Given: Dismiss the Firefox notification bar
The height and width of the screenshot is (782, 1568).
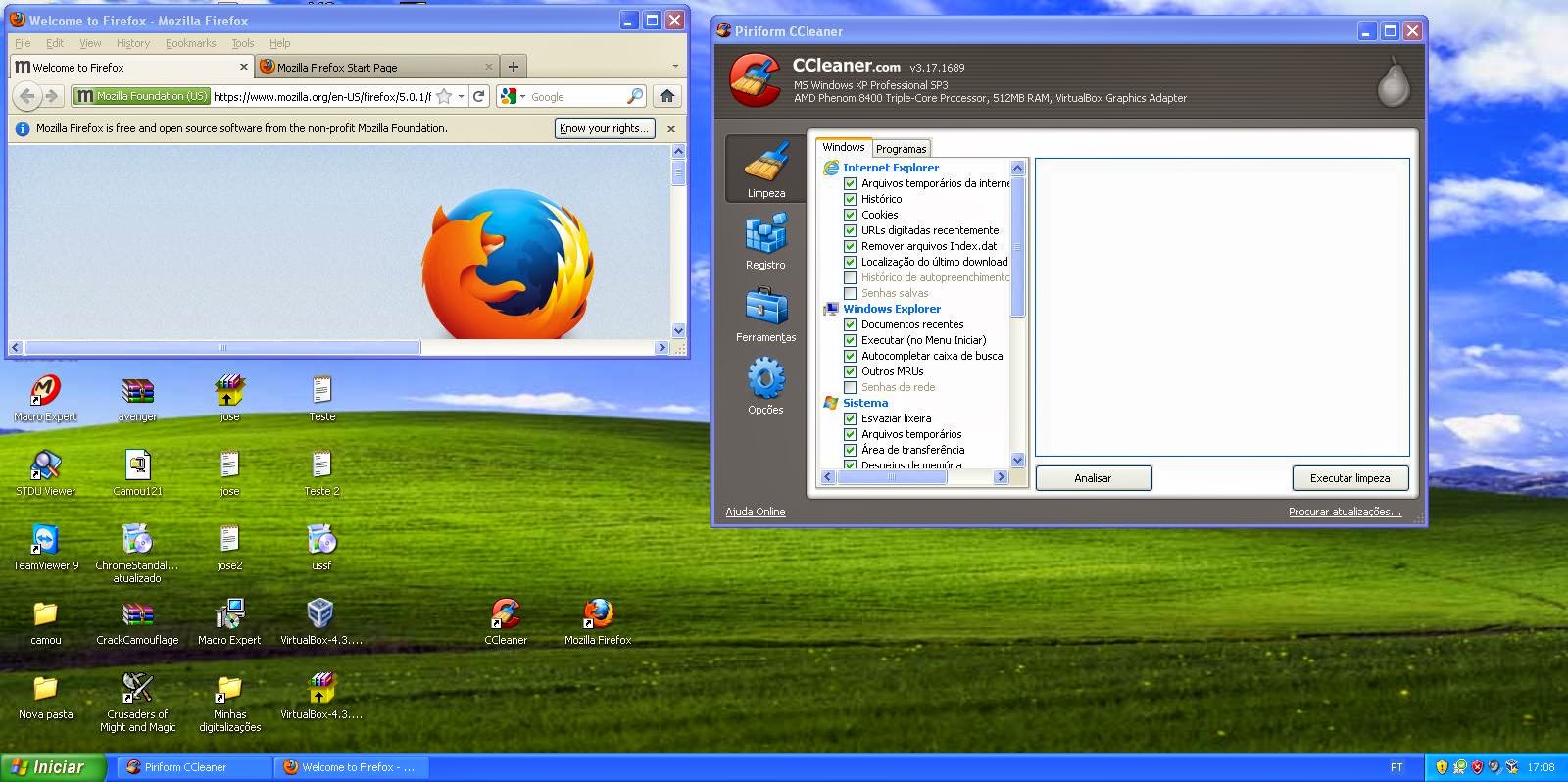Looking at the screenshot, I should coord(671,128).
